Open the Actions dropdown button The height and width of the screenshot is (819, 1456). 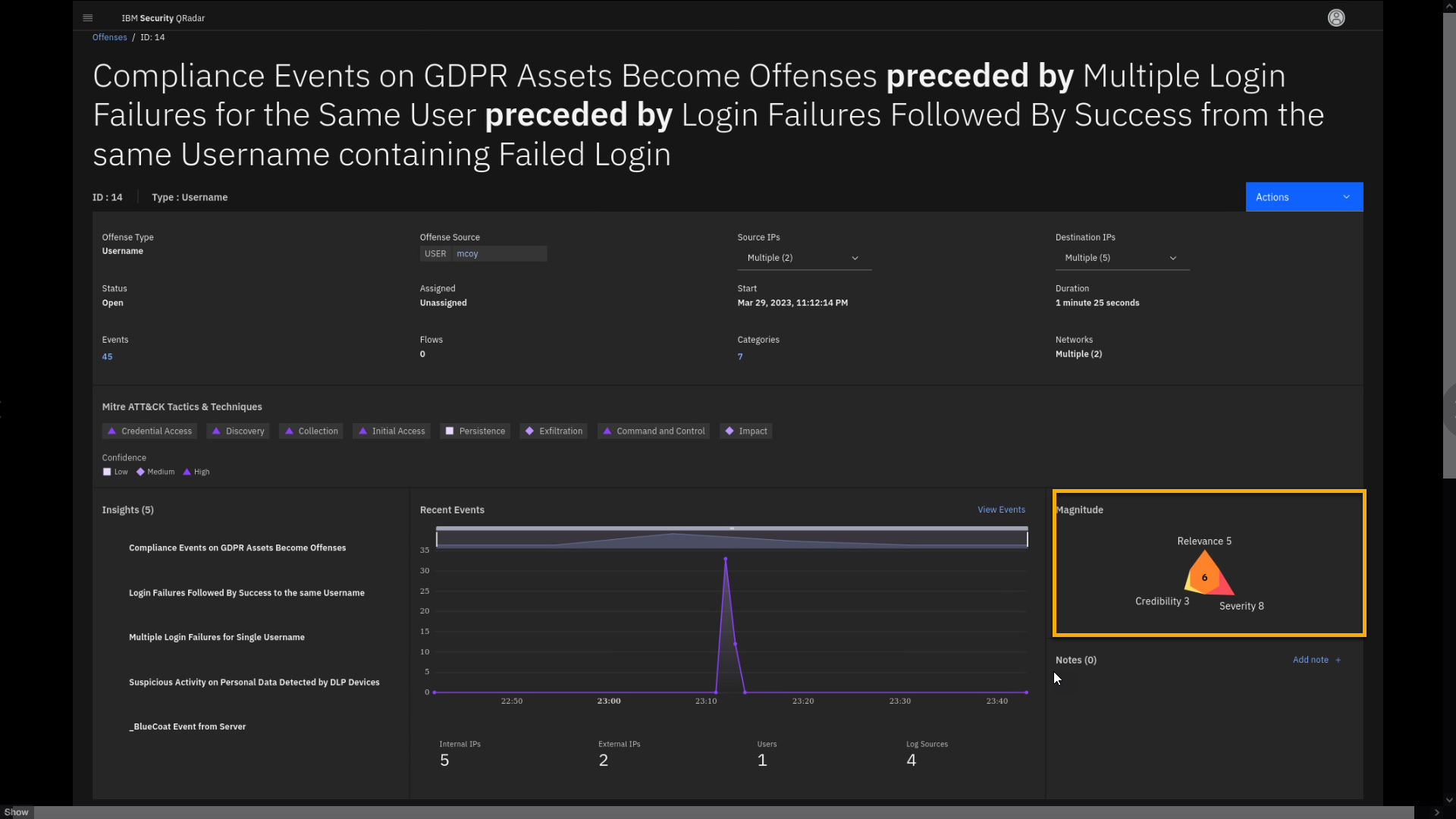(x=1304, y=197)
